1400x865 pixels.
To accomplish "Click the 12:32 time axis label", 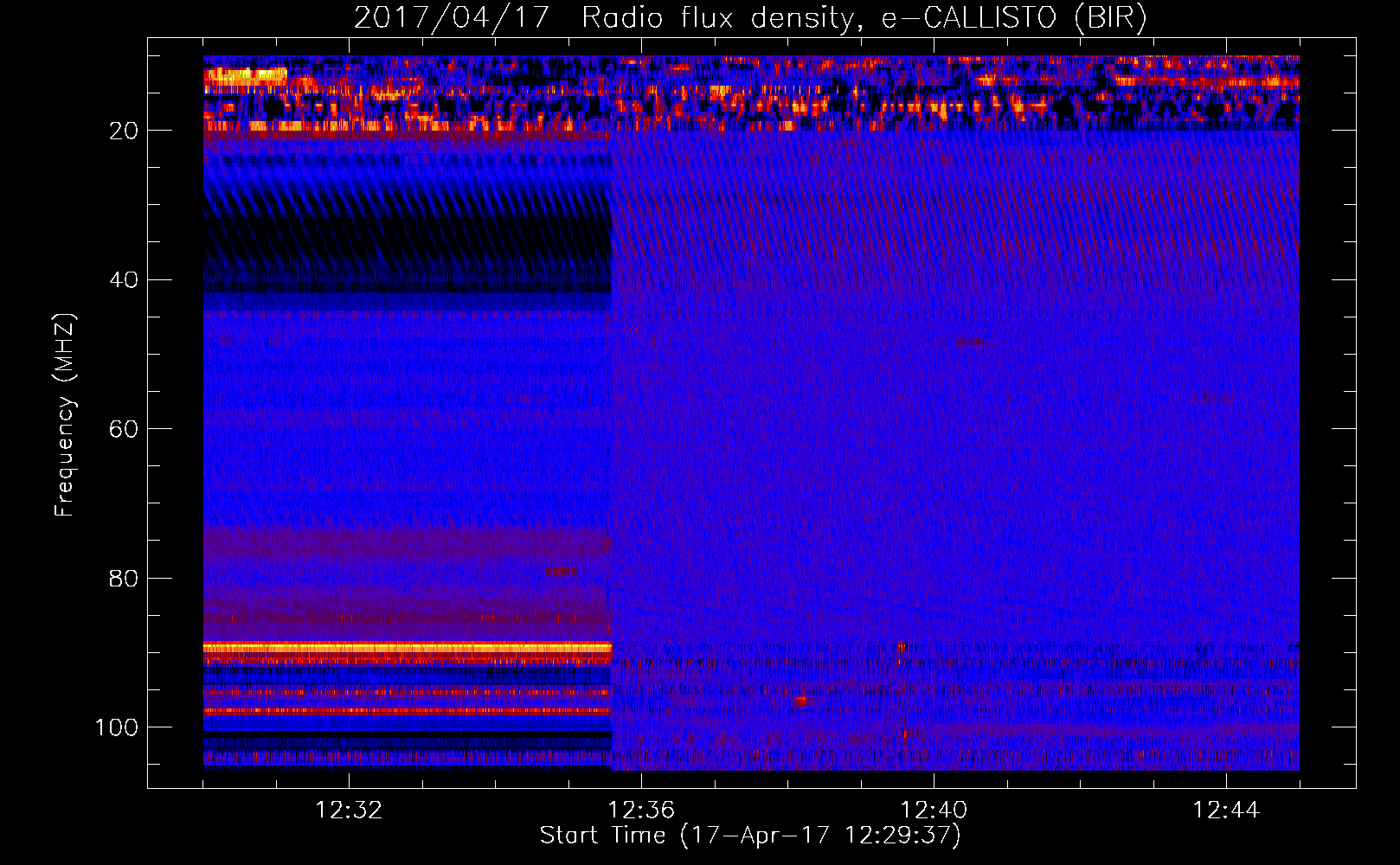I will pyautogui.click(x=349, y=811).
